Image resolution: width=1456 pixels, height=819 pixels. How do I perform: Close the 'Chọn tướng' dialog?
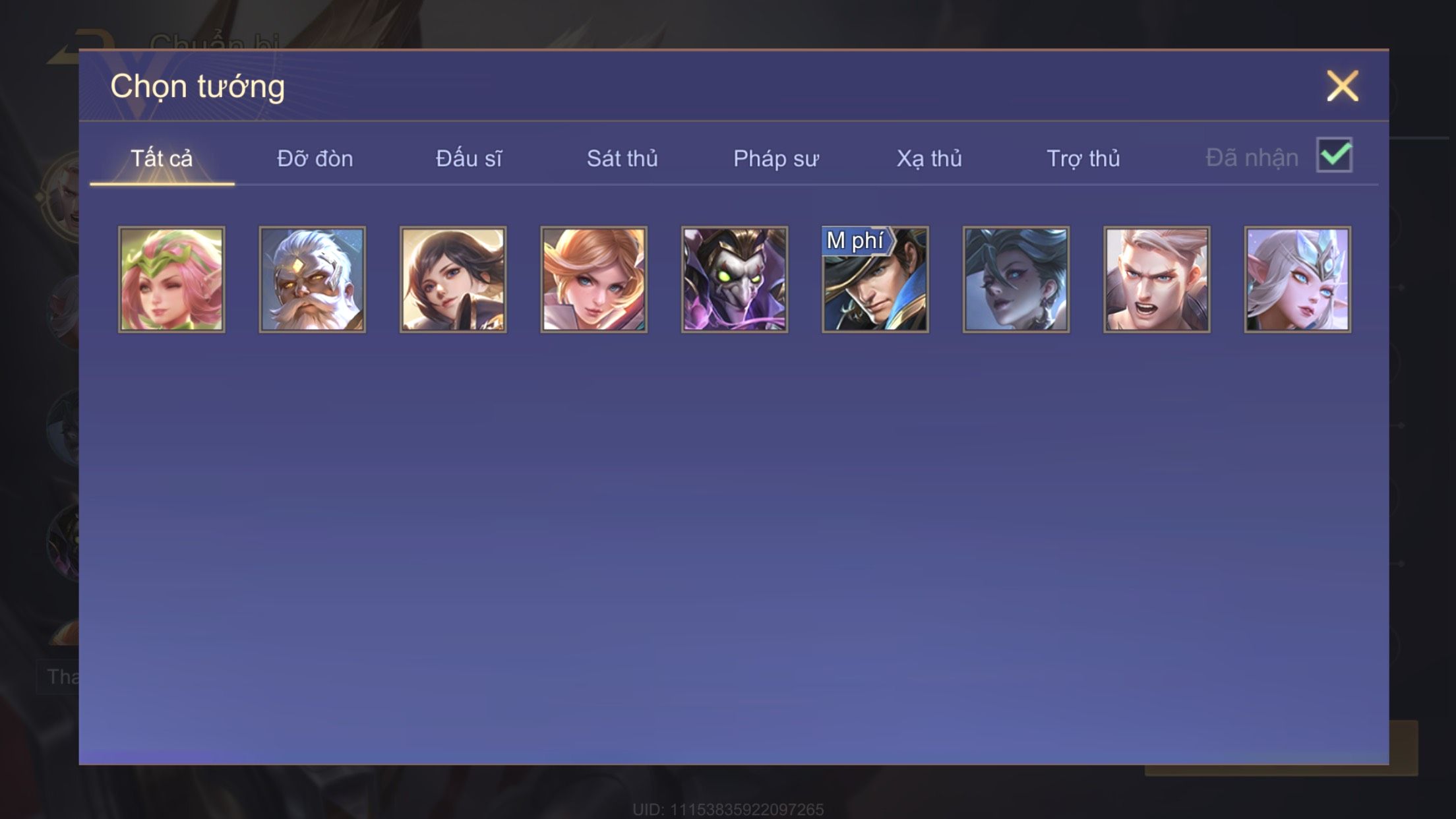(x=1343, y=86)
